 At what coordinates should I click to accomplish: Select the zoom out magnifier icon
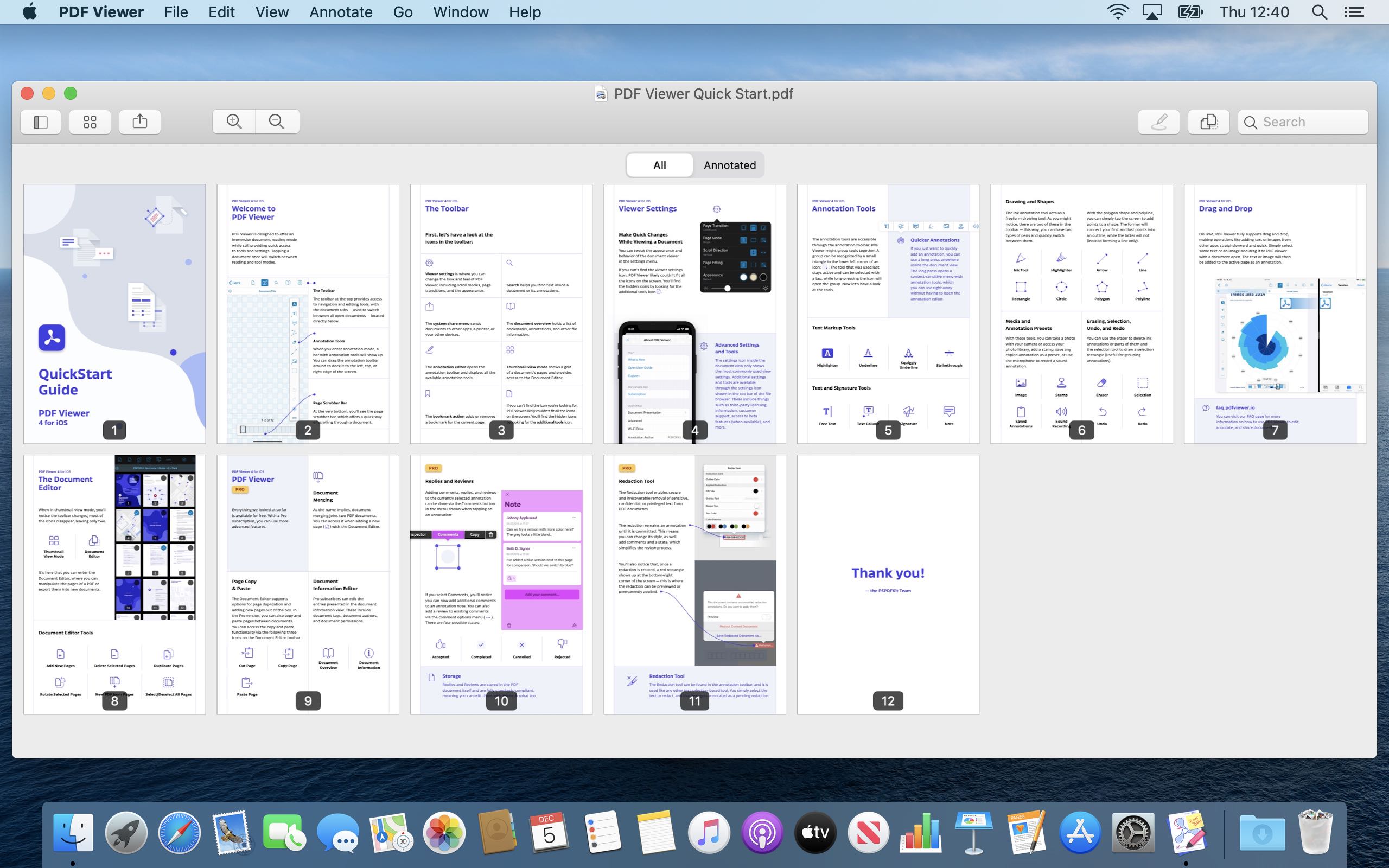coord(277,121)
